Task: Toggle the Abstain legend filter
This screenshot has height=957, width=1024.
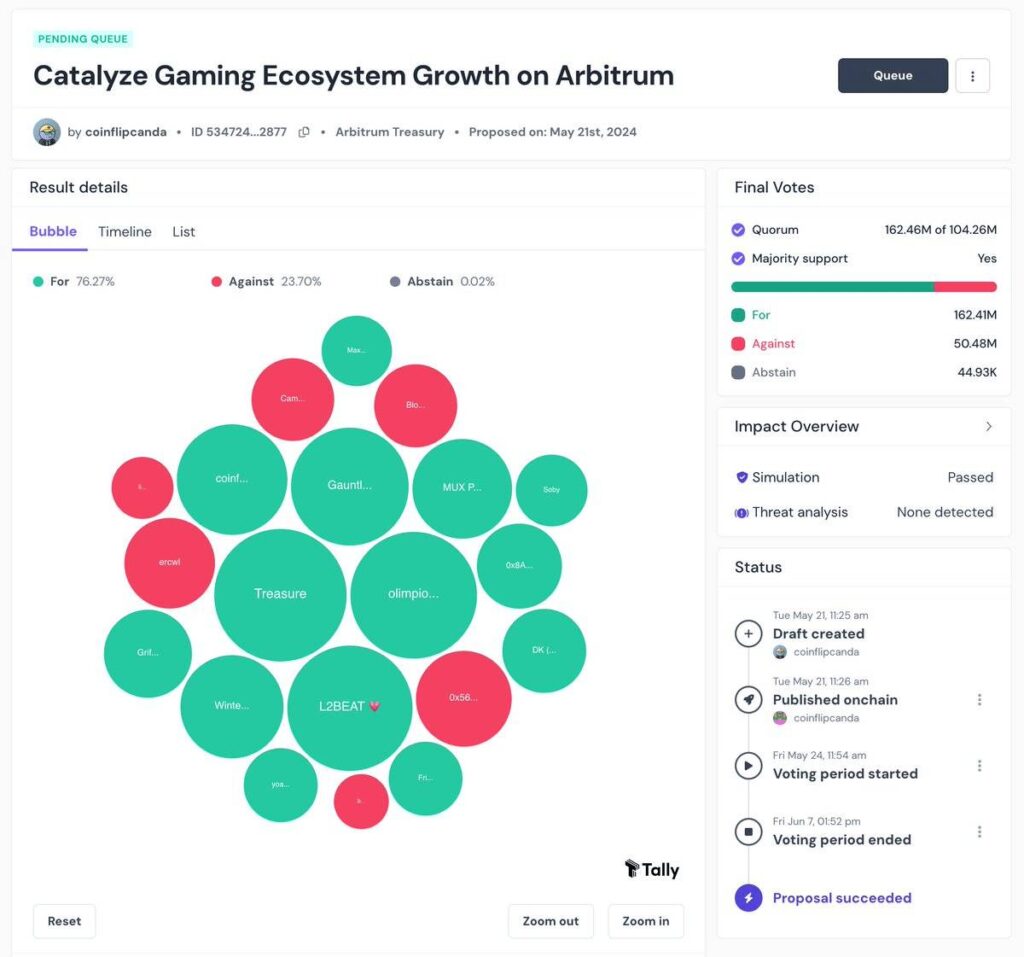Action: [442, 282]
